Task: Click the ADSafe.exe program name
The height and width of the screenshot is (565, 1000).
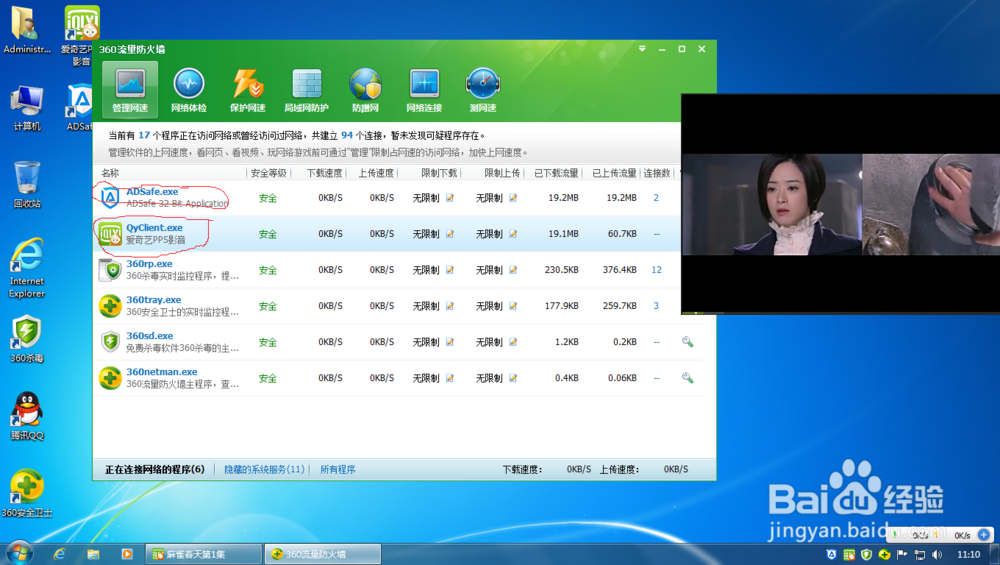Action: 152,191
